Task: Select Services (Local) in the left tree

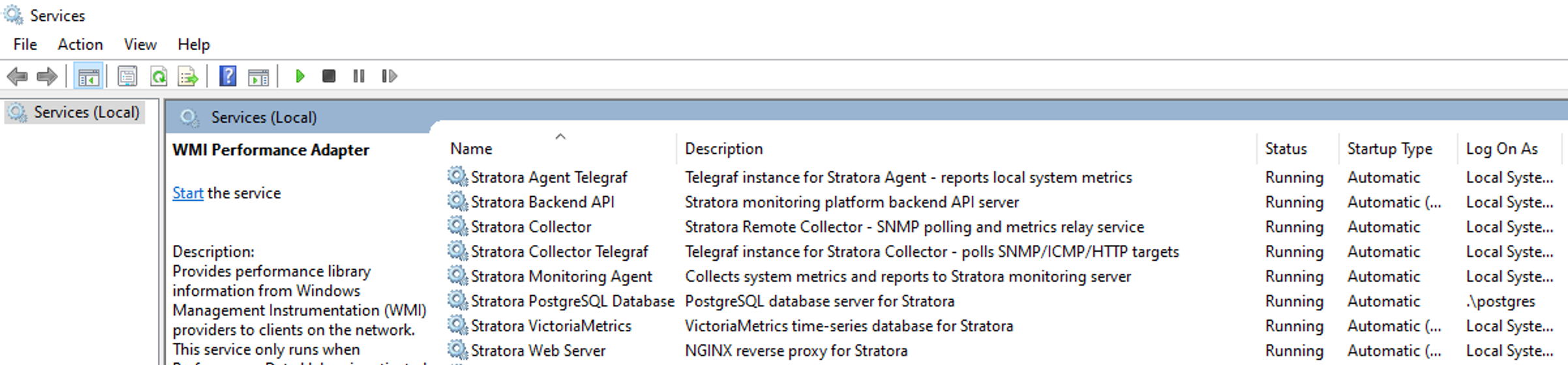Action: (x=86, y=112)
